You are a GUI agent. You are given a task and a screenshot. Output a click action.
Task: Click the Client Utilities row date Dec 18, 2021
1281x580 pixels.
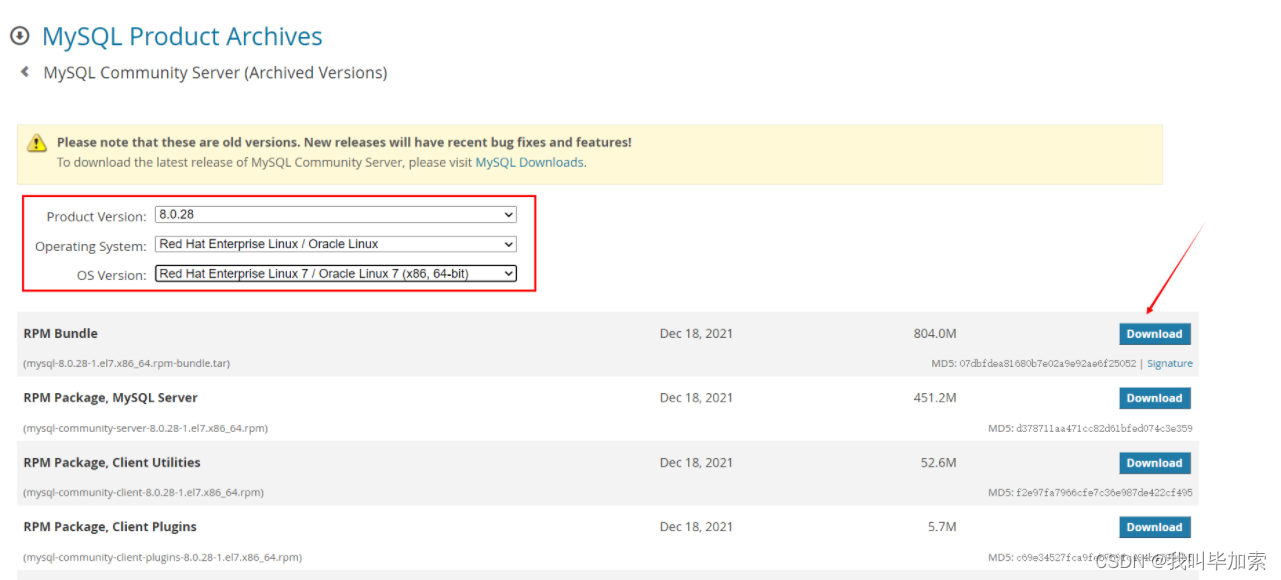(696, 463)
